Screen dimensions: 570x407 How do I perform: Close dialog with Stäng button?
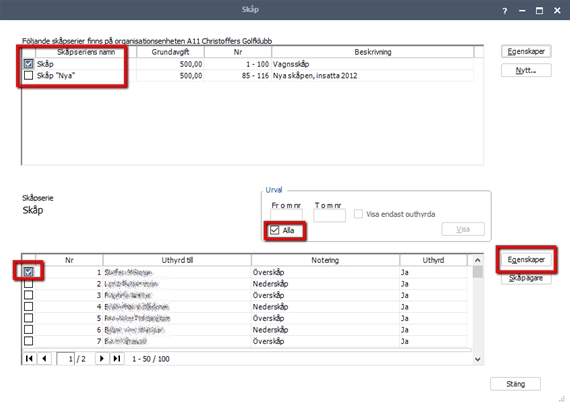(515, 384)
